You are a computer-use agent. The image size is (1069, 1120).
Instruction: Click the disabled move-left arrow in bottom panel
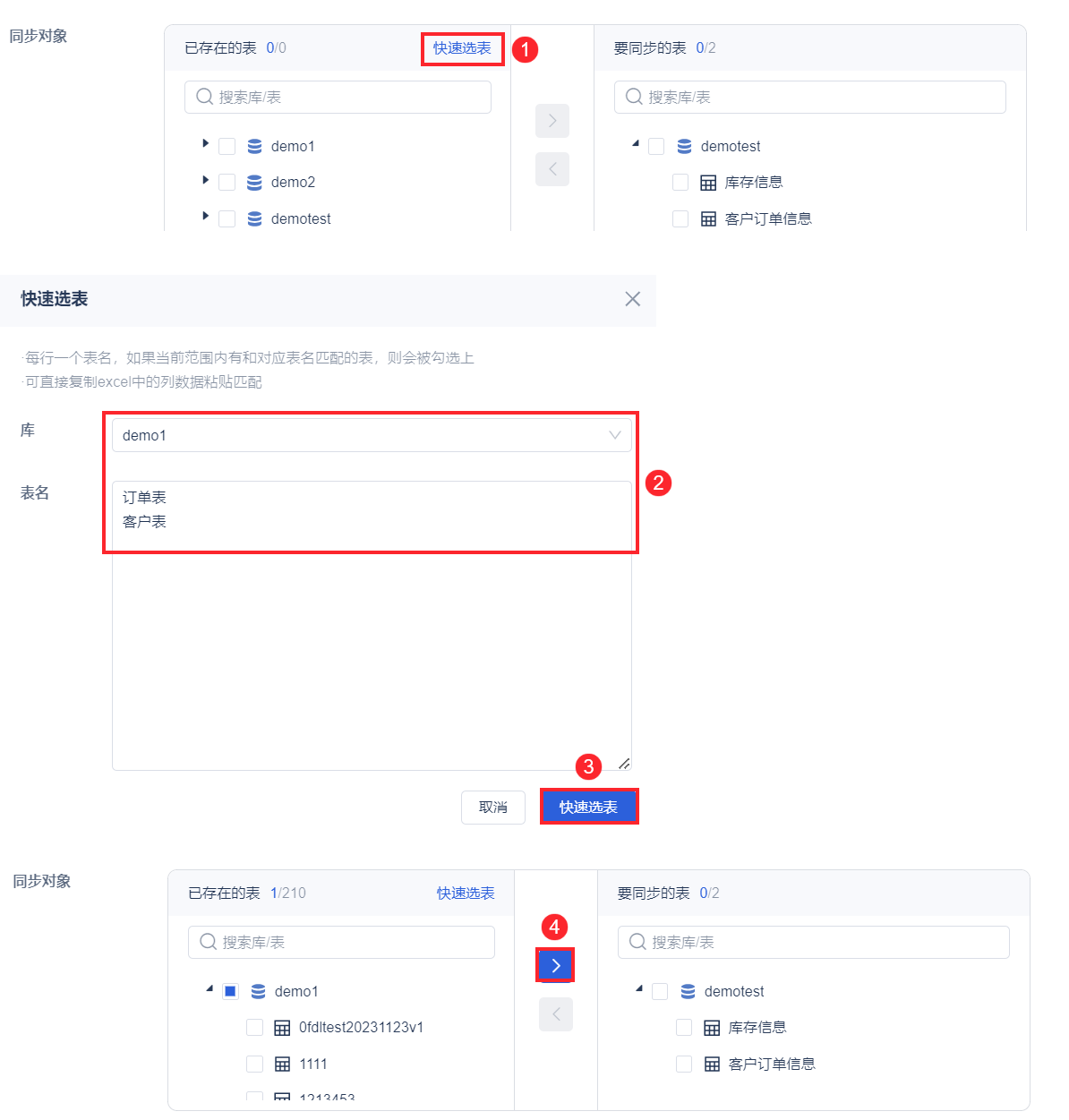pyautogui.click(x=555, y=1014)
